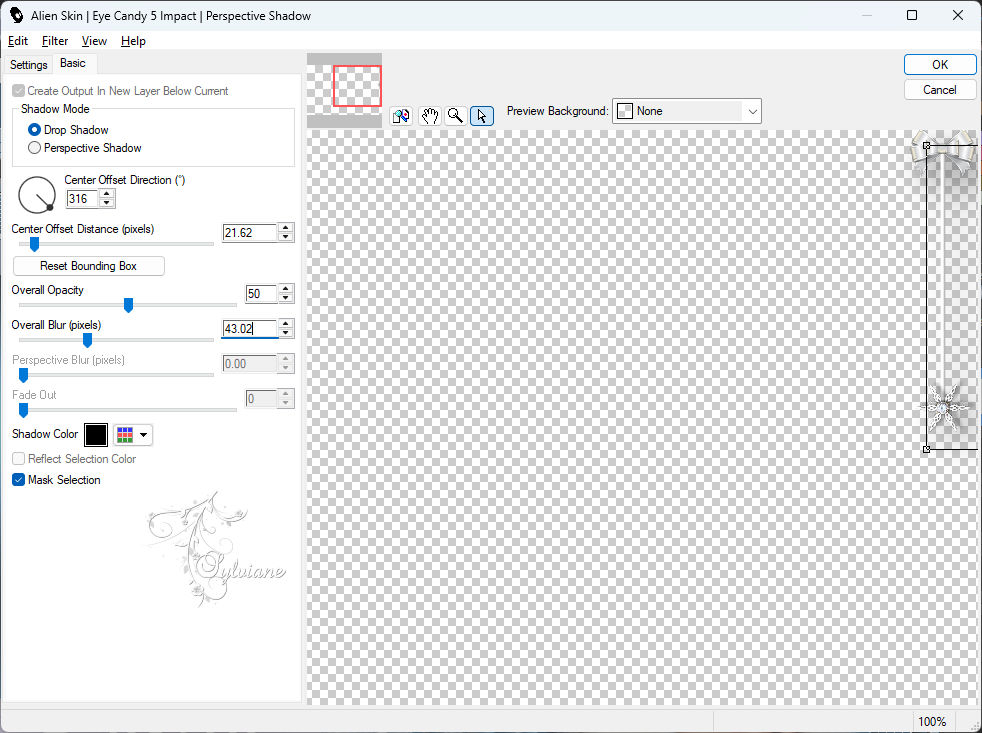The height and width of the screenshot is (733, 982).
Task: Select the arrow pointer tool
Action: pyautogui.click(x=482, y=116)
